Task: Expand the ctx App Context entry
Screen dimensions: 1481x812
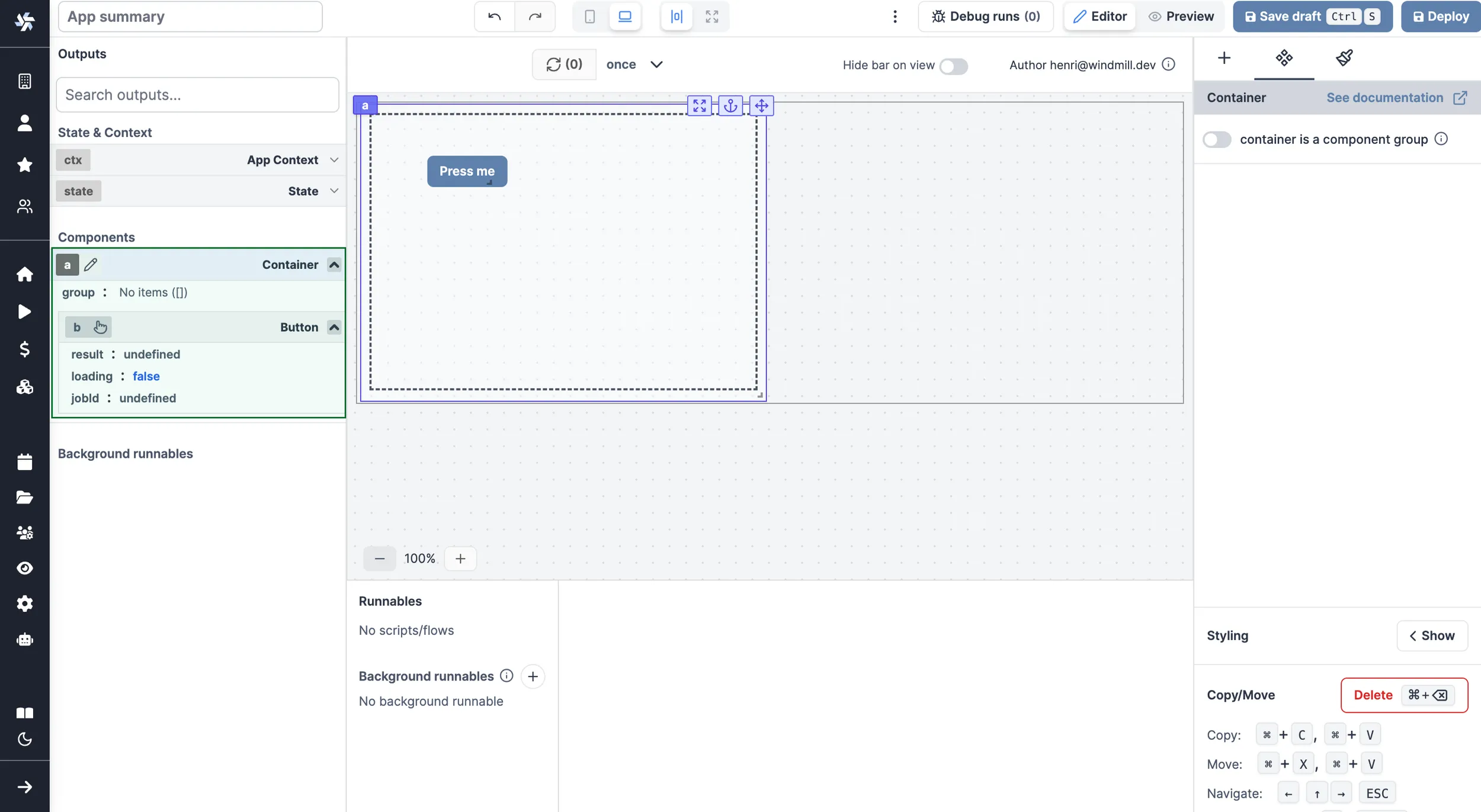Action: pos(333,159)
